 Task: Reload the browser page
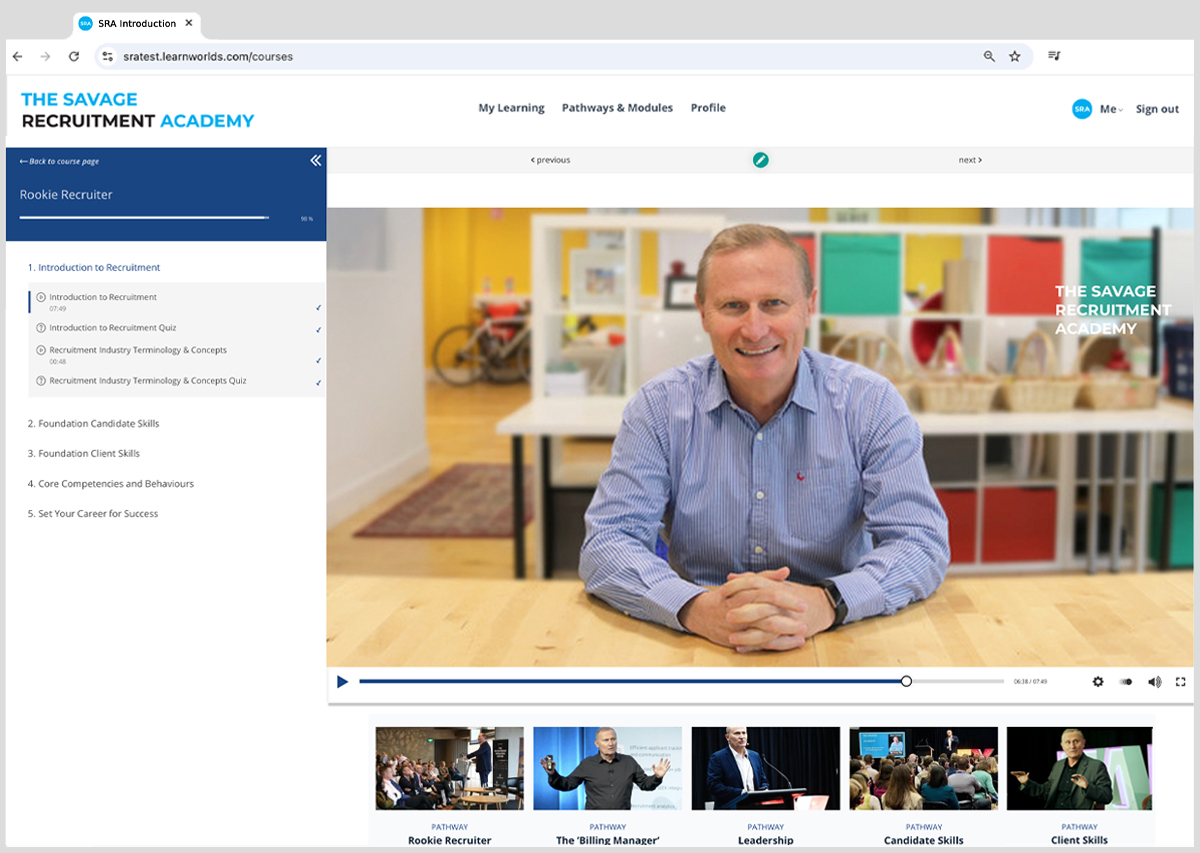coord(73,57)
